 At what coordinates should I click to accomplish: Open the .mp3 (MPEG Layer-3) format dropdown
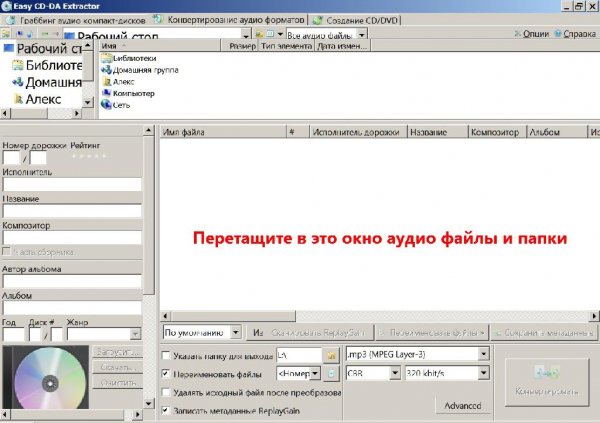click(x=484, y=354)
